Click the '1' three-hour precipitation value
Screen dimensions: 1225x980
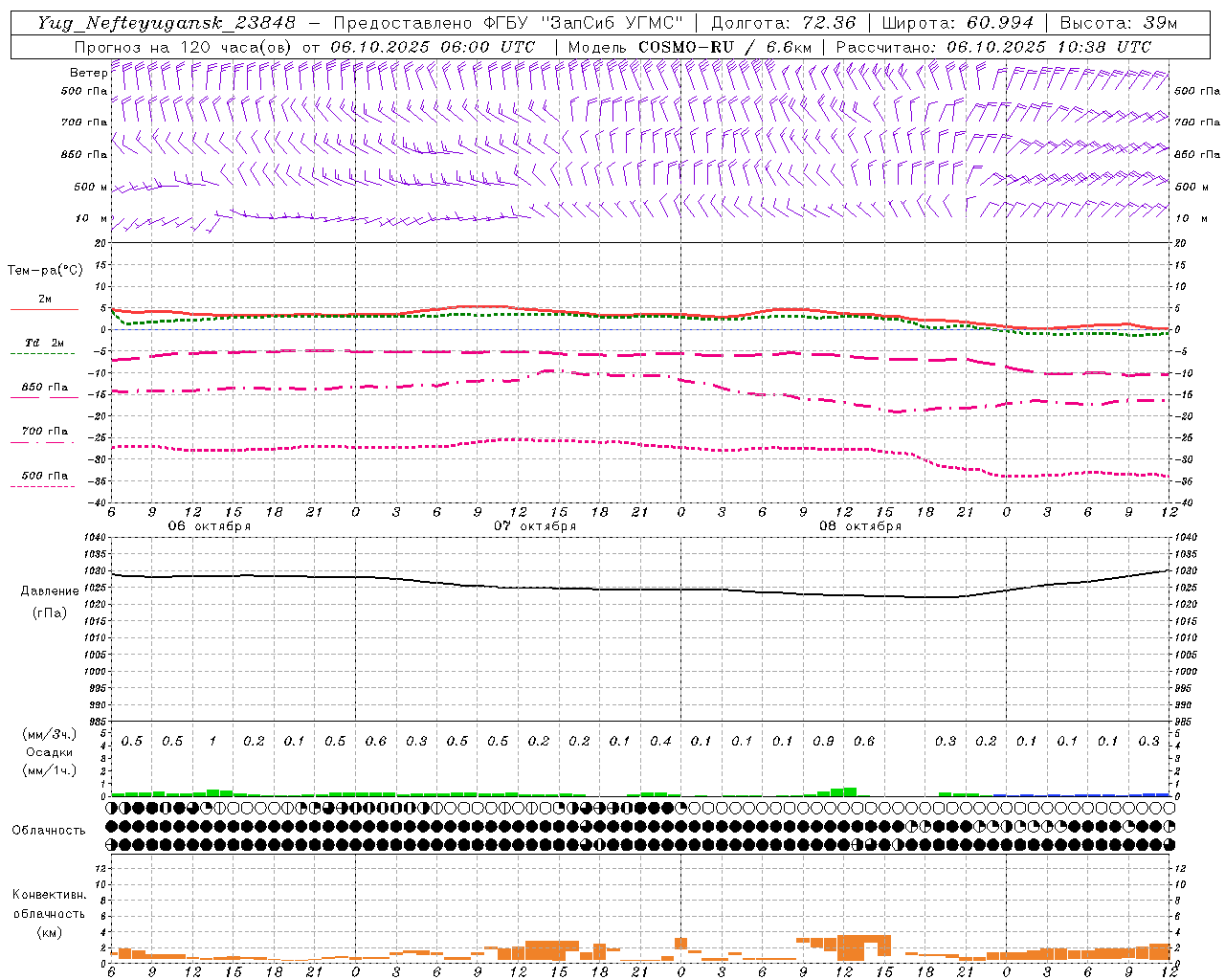coord(212,742)
